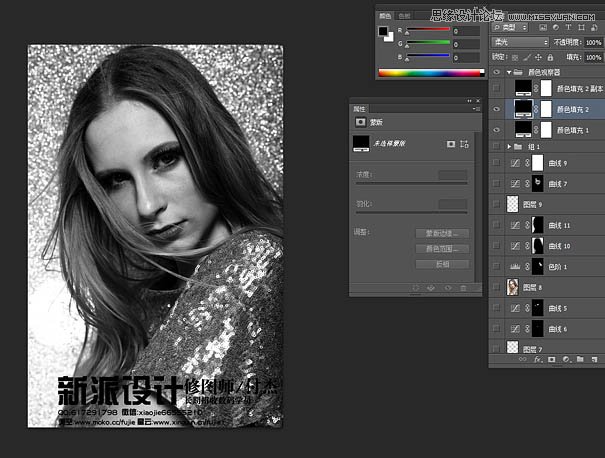This screenshot has width=605, height=458.
Task: Show the 颜色填充 2 副本 layer
Action: pyautogui.click(x=497, y=88)
